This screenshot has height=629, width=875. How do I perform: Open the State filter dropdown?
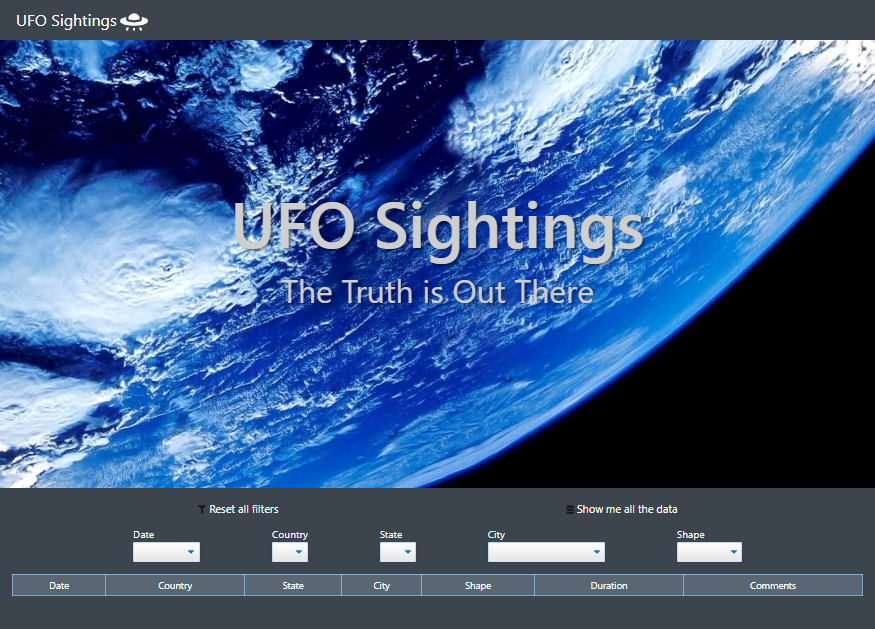(x=398, y=552)
